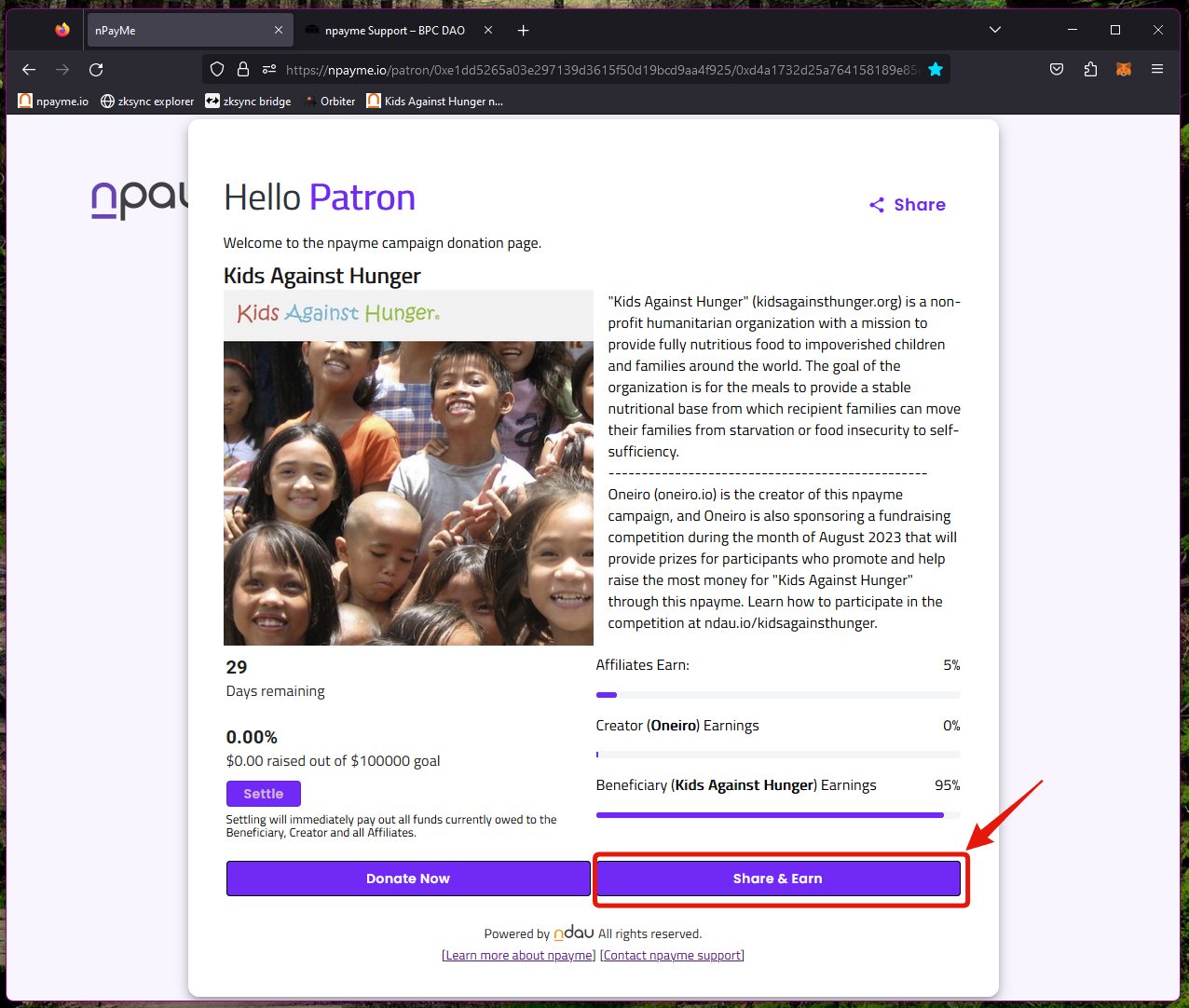Click the Hello Patron heading
This screenshot has height=1008, width=1189.
click(x=320, y=198)
